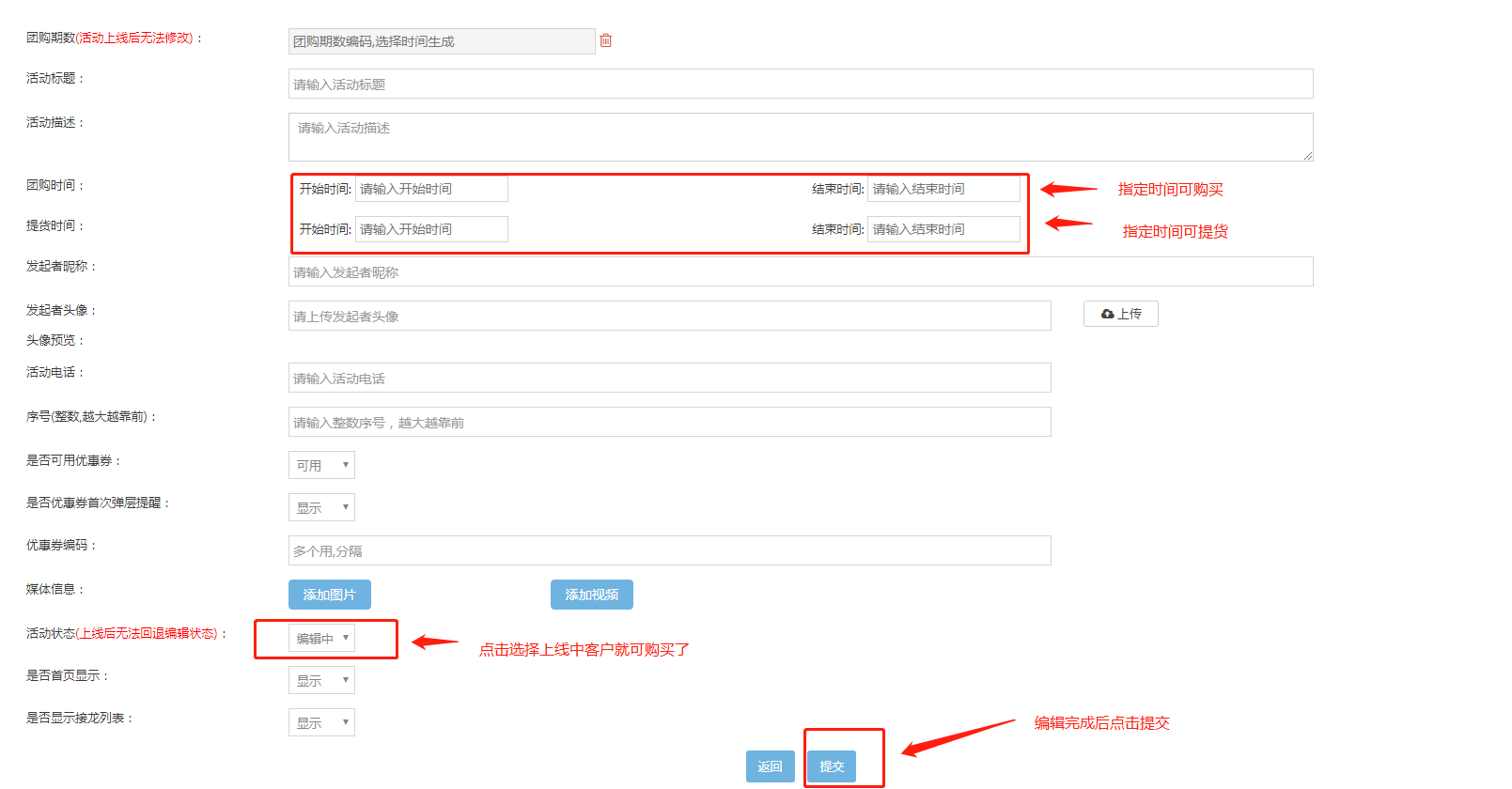Open the 是否可用优惠券 dropdown
The height and width of the screenshot is (789, 1512).
(321, 465)
